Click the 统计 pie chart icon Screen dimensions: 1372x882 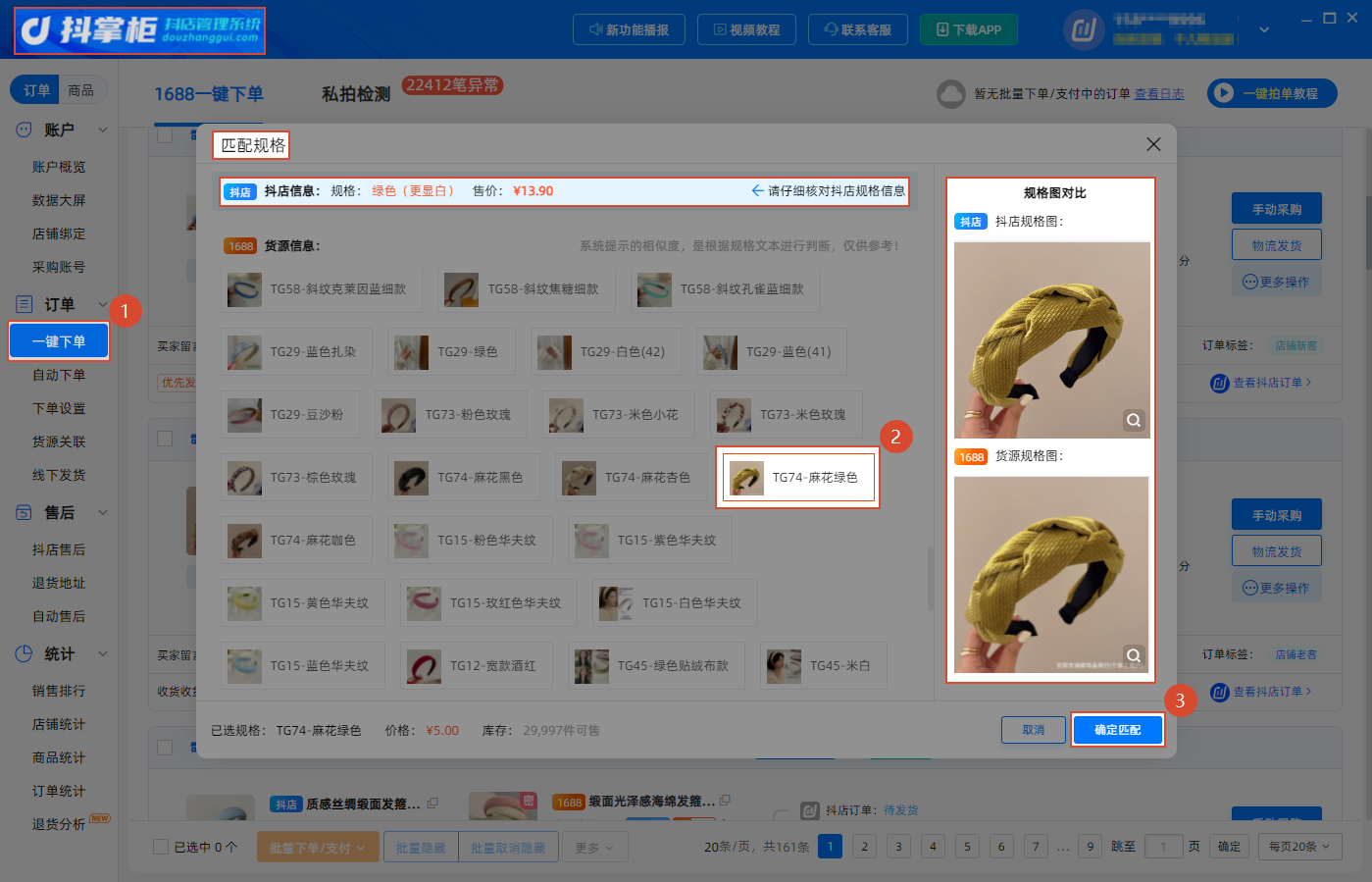point(24,653)
